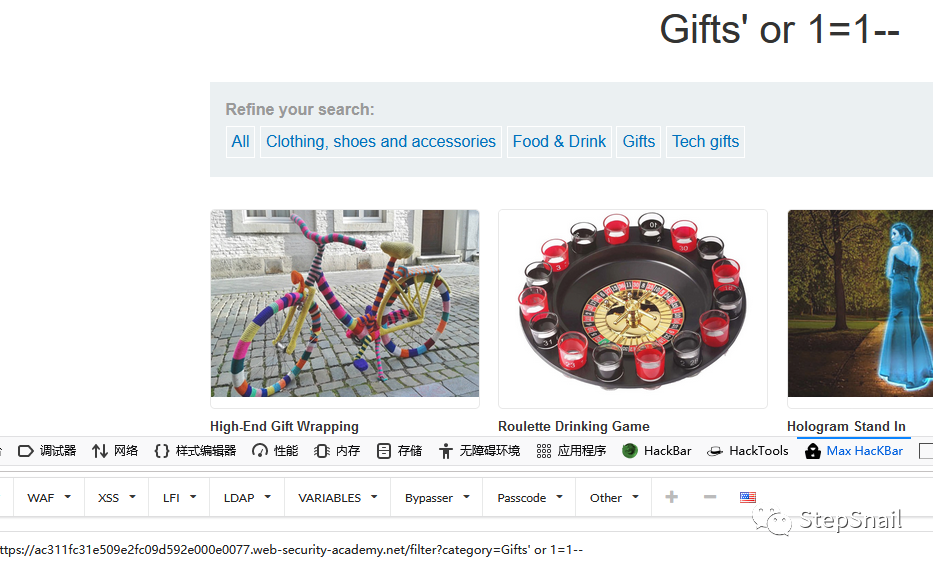Open the Roulette Drinking Game thumbnail
This screenshot has height=563, width=933.
(633, 304)
